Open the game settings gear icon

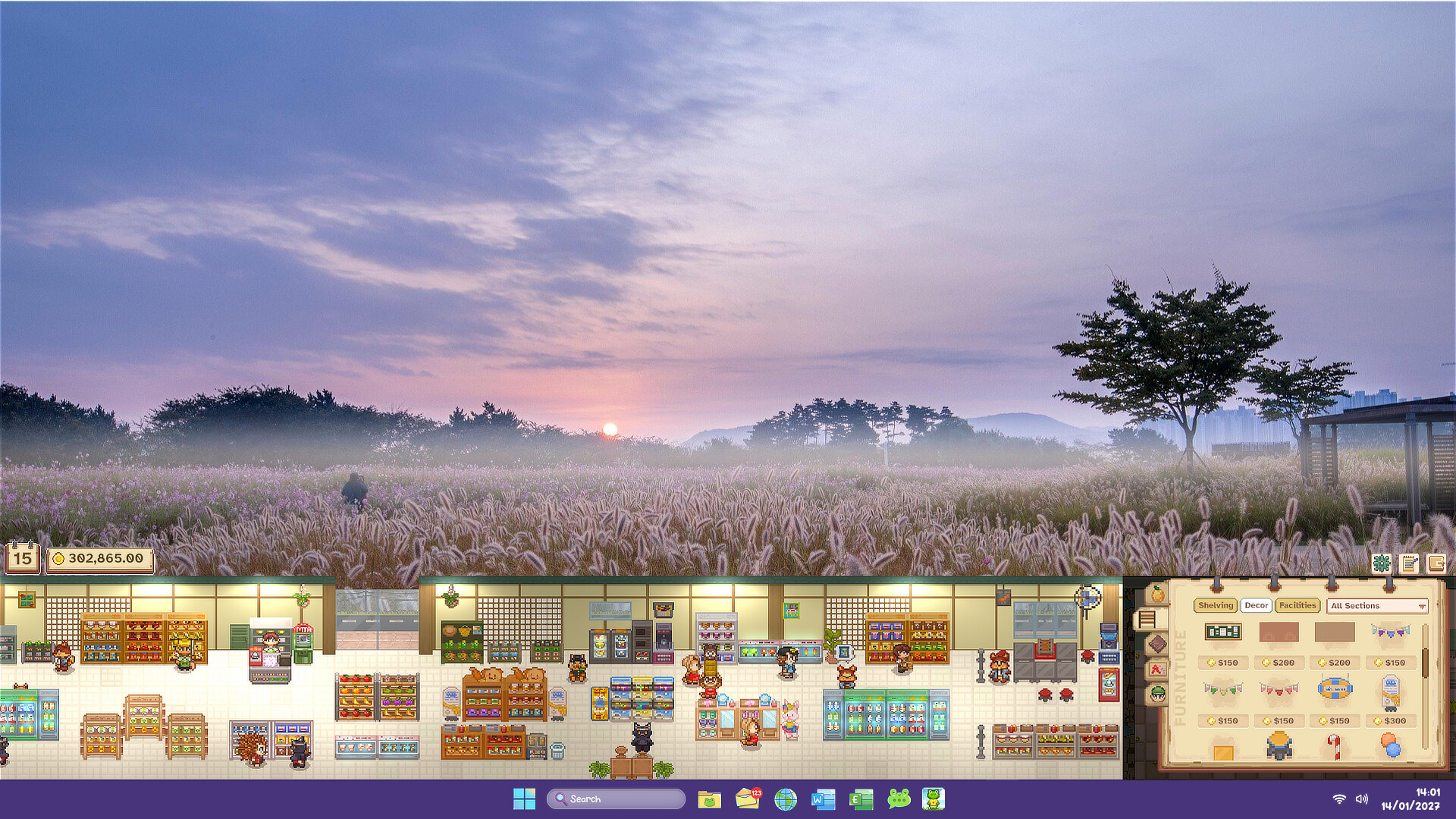point(1382,563)
